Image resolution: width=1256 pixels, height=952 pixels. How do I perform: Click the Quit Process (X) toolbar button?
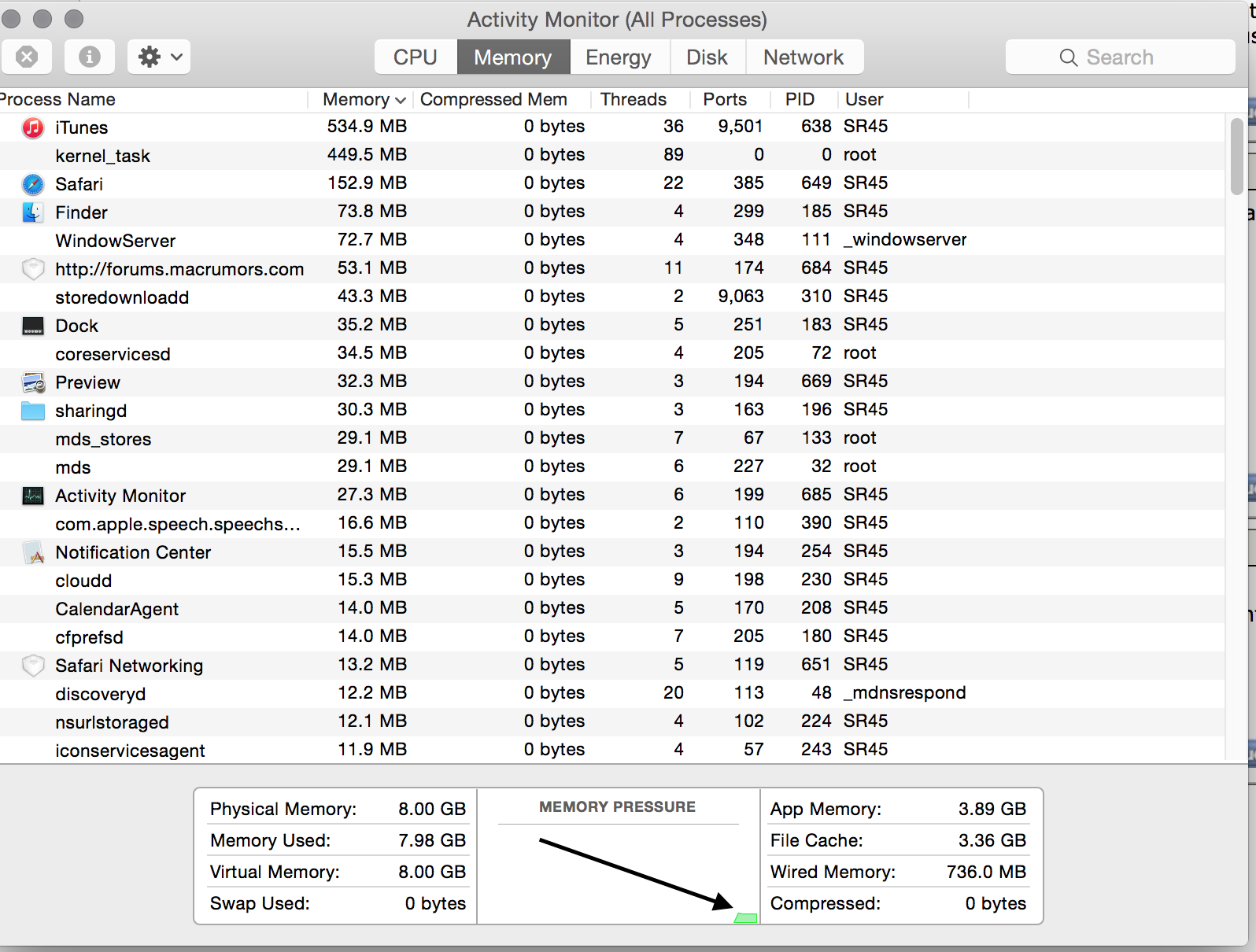[x=27, y=57]
